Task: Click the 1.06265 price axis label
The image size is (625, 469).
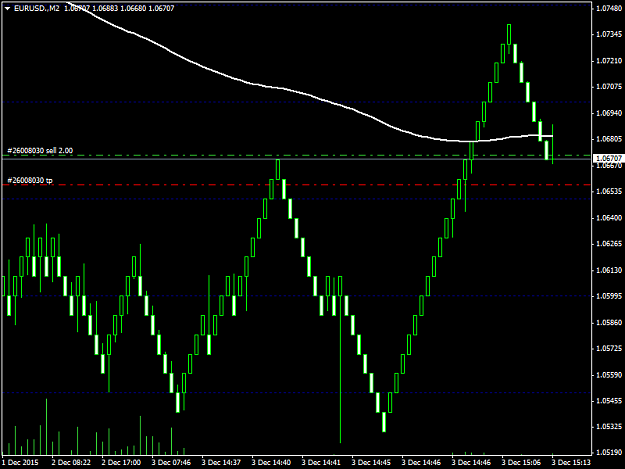Action: pyautogui.click(x=609, y=244)
